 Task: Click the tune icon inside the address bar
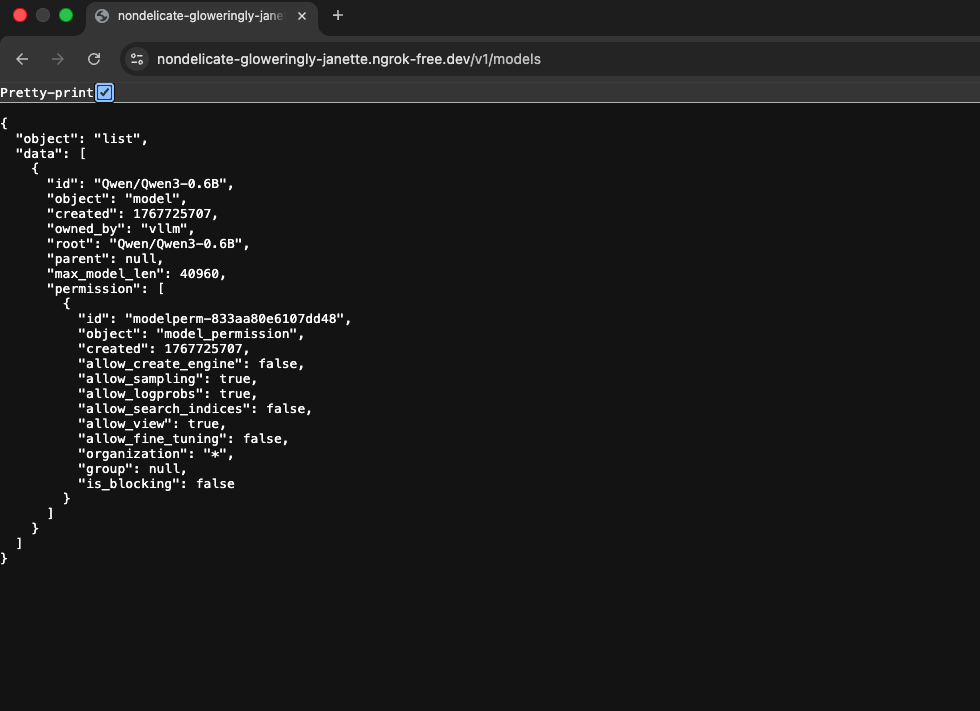pos(137,59)
